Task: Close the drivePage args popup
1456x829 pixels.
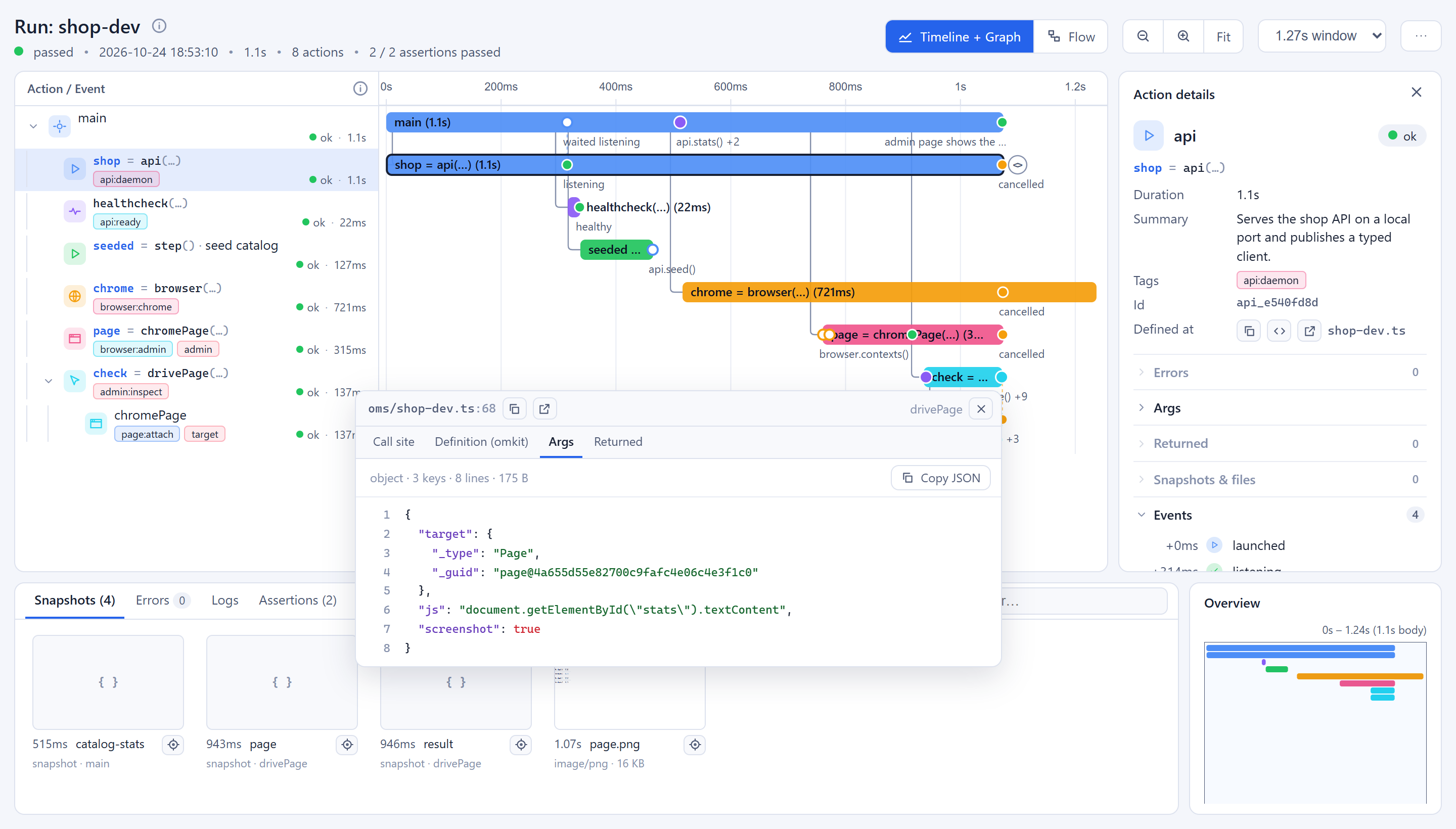Action: (x=981, y=409)
